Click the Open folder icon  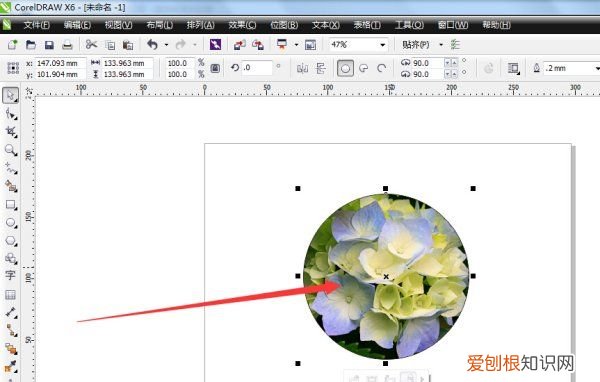pyautogui.click(x=31, y=45)
